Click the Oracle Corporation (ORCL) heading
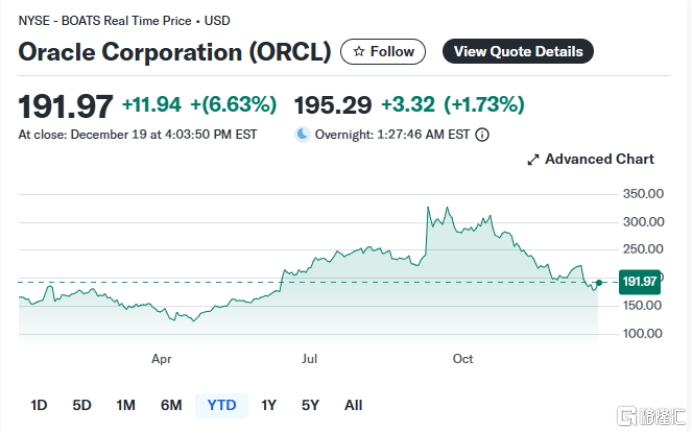692x433 pixels. (x=174, y=52)
